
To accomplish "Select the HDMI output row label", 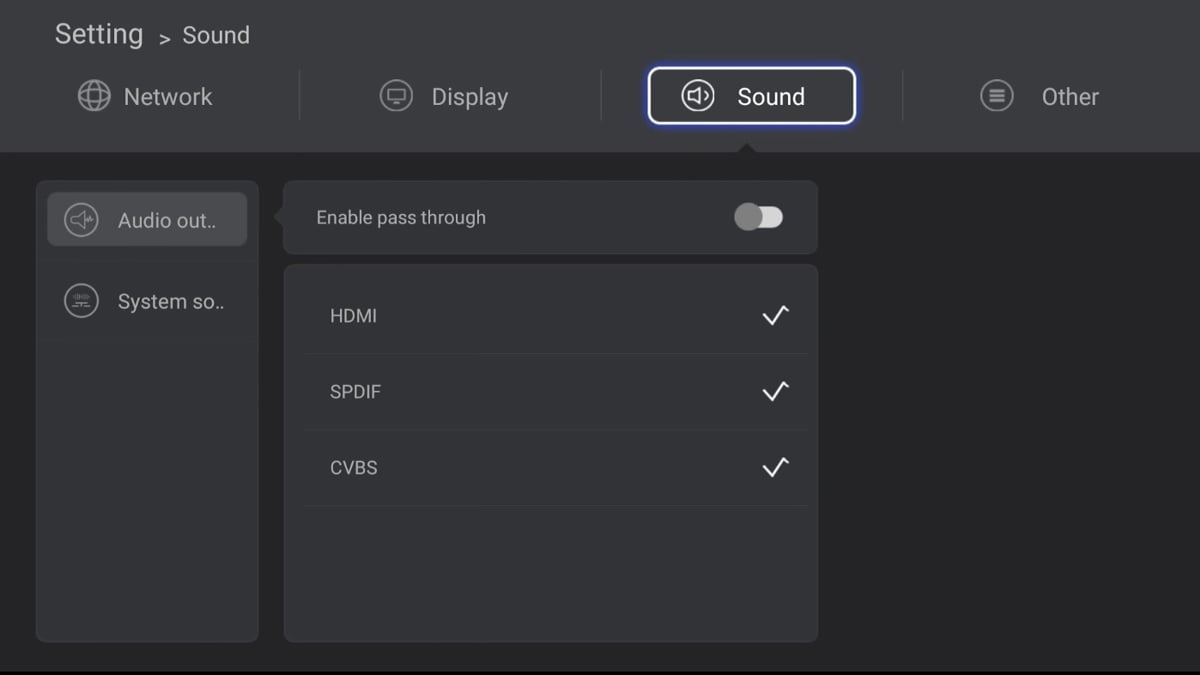I will 353,316.
